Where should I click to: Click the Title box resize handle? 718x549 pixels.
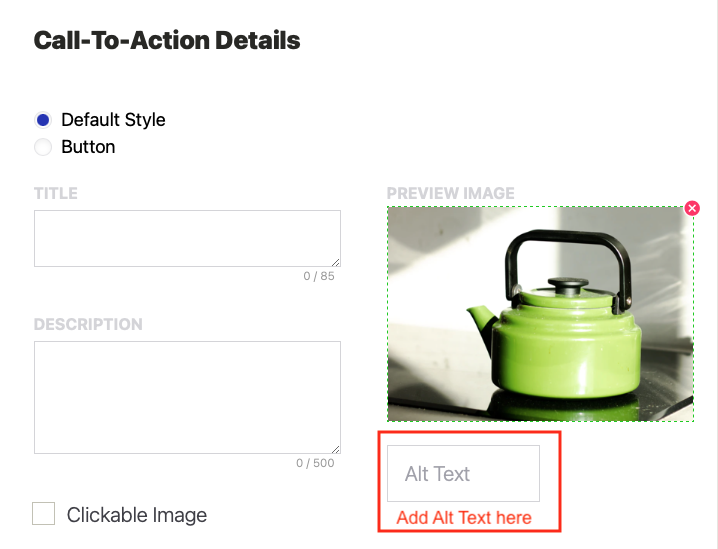click(335, 261)
